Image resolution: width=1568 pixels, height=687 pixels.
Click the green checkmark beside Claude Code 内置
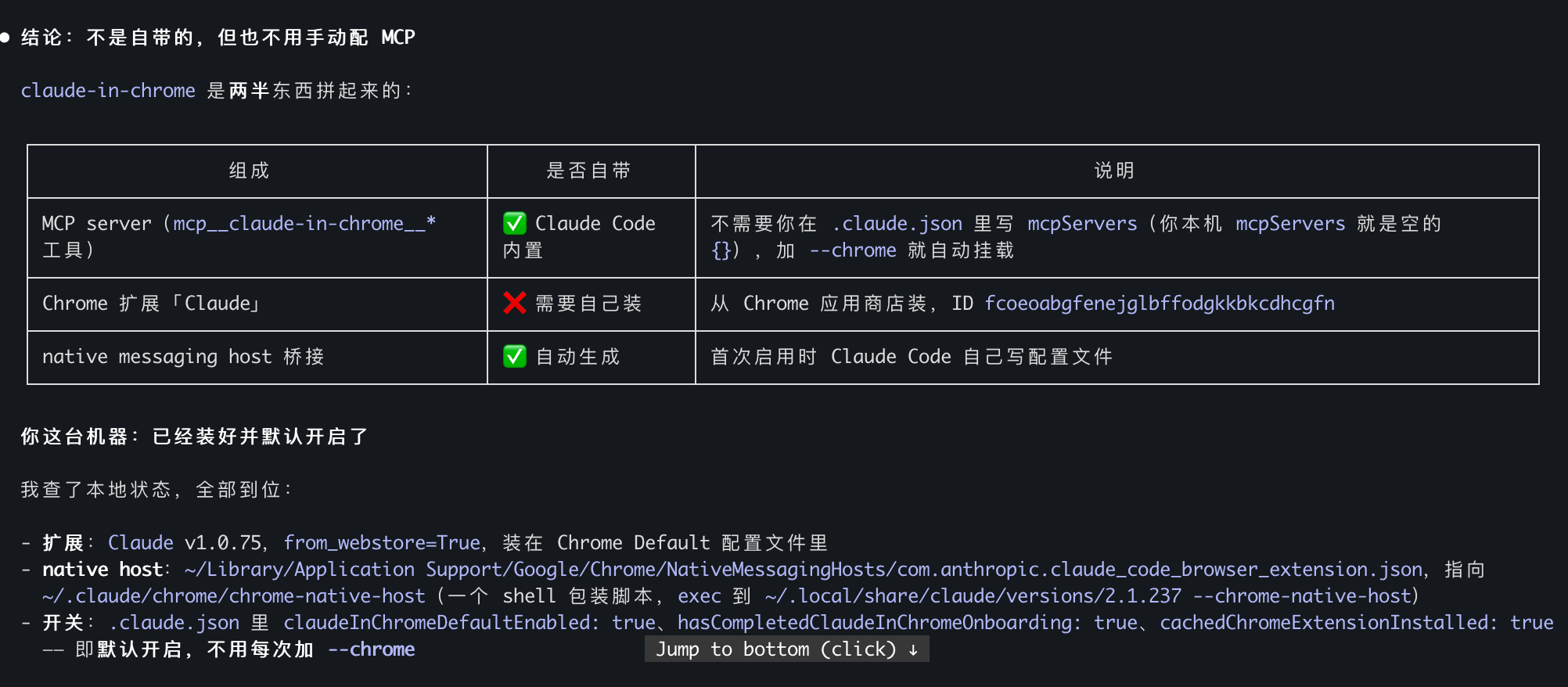515,223
